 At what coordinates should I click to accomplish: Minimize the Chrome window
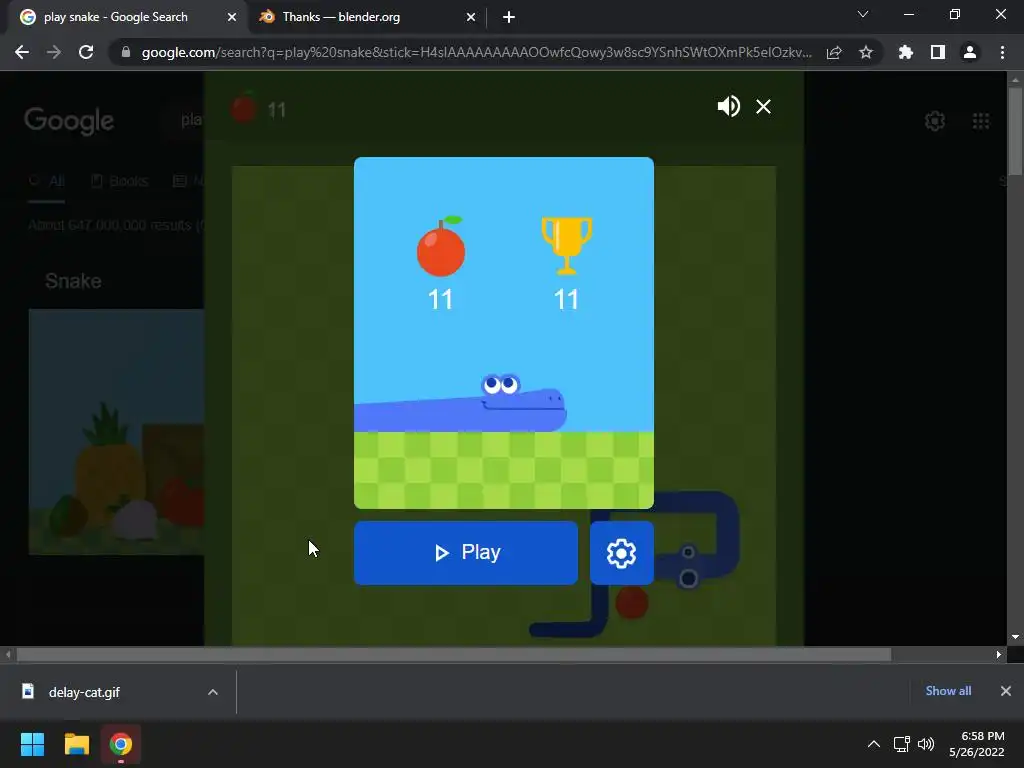pyautogui.click(x=908, y=14)
